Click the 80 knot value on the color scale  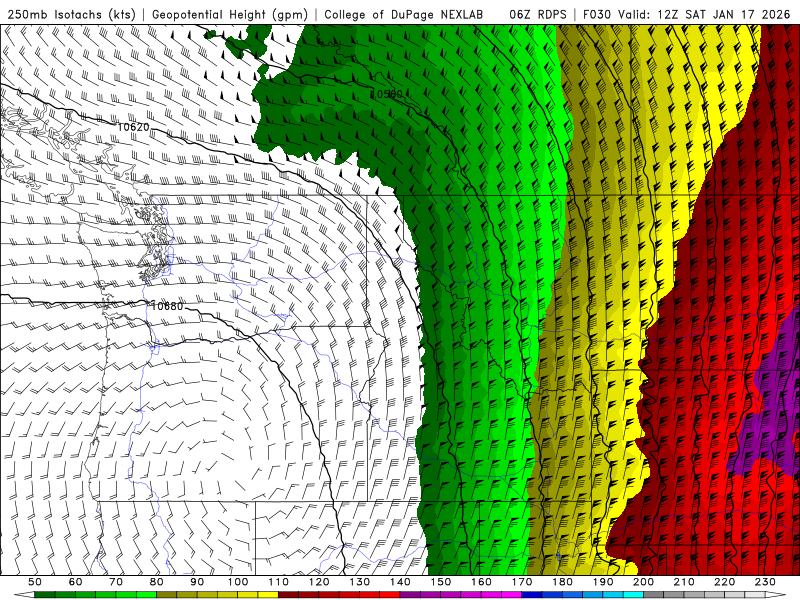(x=157, y=582)
